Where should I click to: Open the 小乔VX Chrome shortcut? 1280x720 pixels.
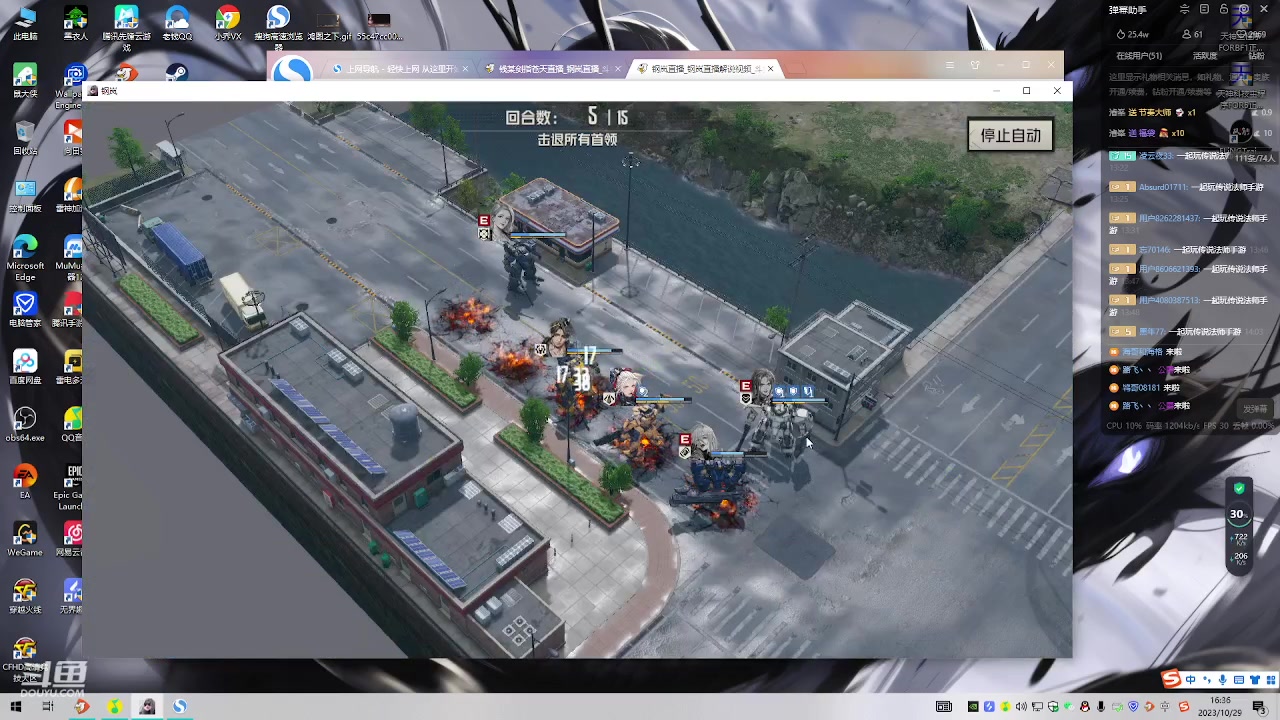click(x=228, y=23)
